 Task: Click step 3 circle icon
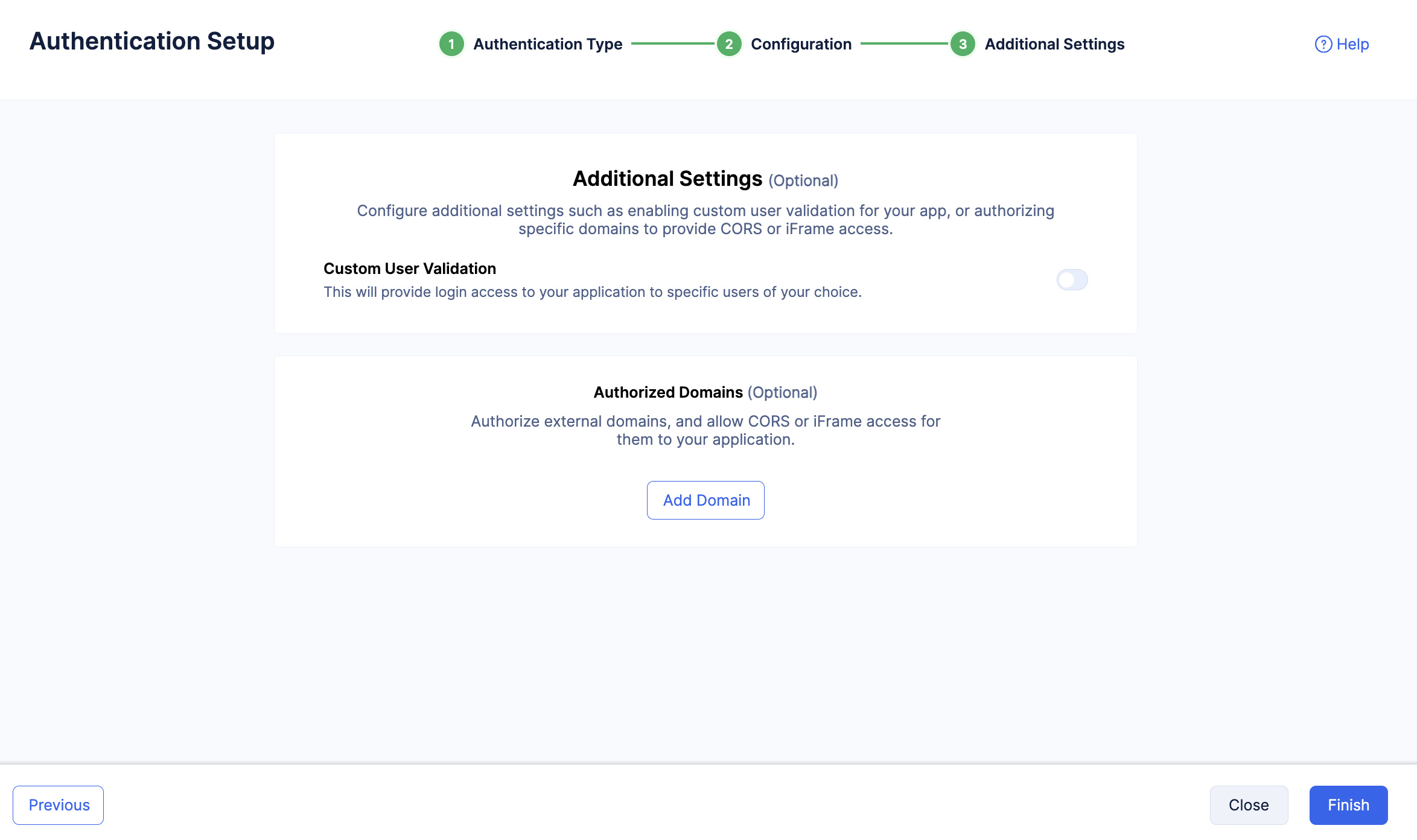pos(963,44)
